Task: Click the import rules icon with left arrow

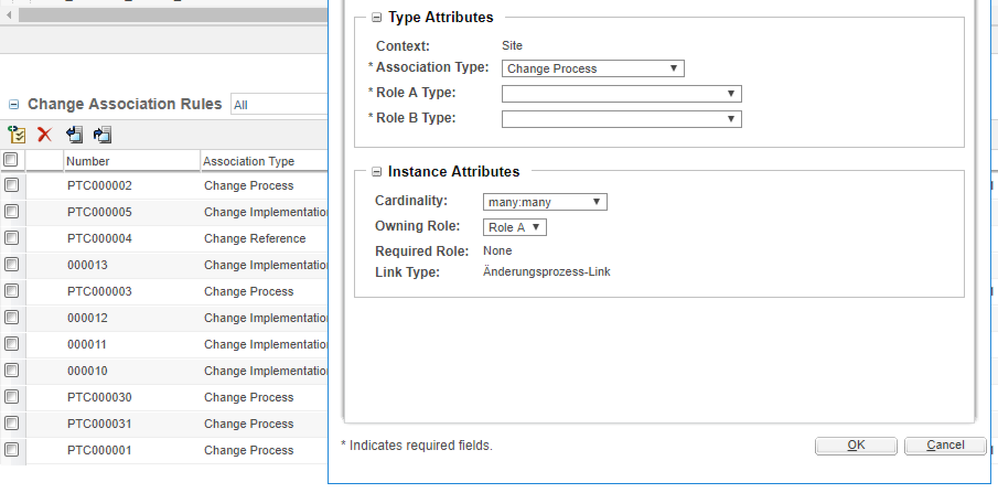Action: [x=74, y=134]
